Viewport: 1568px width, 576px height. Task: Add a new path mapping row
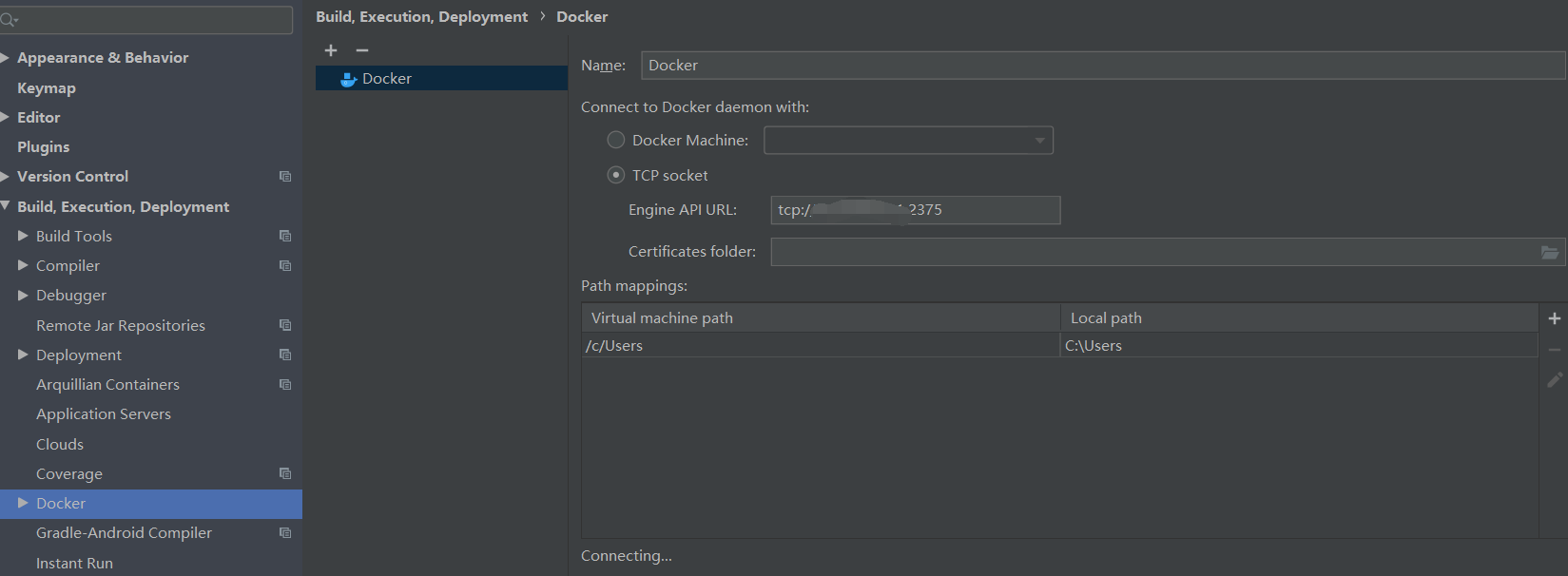1555,318
